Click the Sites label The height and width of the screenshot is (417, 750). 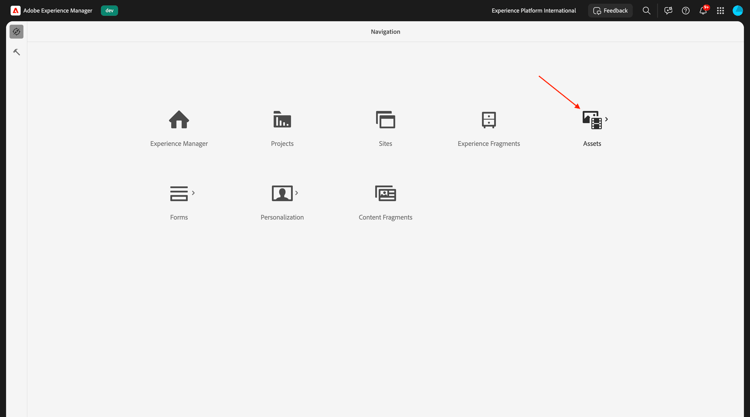click(x=386, y=143)
